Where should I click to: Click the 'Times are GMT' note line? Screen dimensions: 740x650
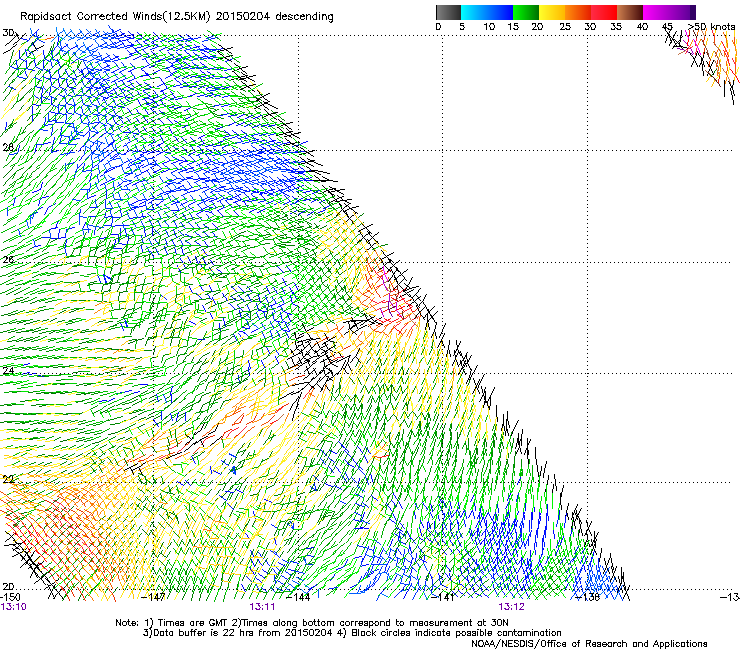point(311,623)
